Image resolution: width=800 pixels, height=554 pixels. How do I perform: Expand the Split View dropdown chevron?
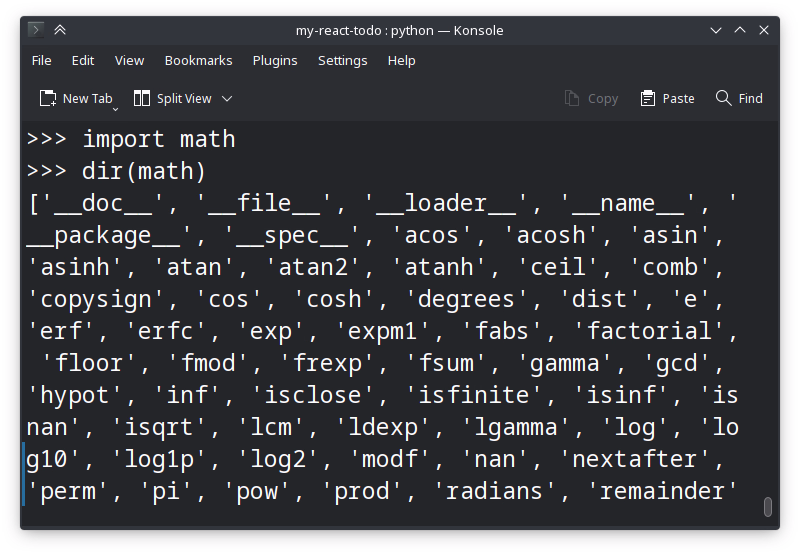click(x=227, y=98)
